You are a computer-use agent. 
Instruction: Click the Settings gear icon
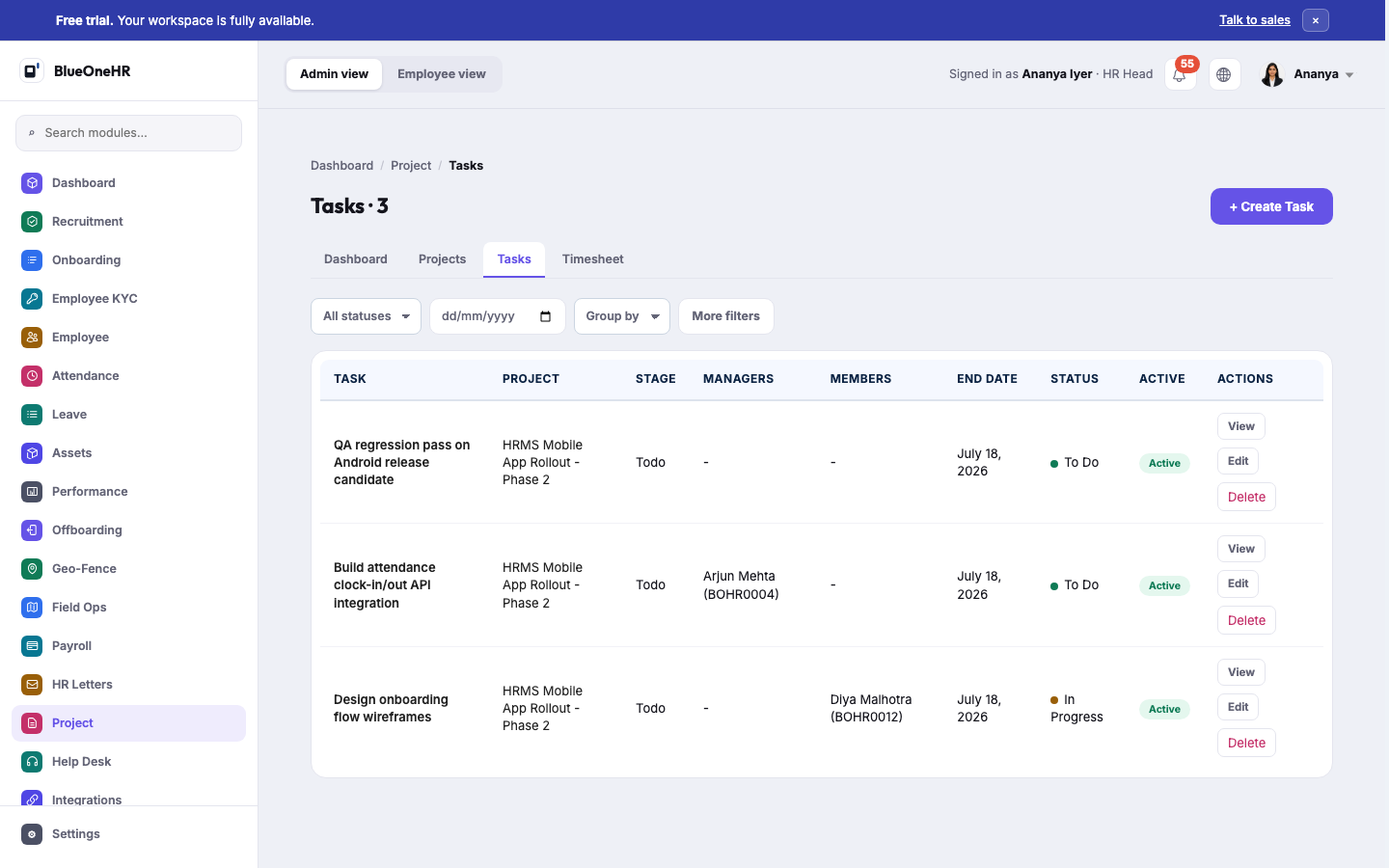tap(32, 834)
